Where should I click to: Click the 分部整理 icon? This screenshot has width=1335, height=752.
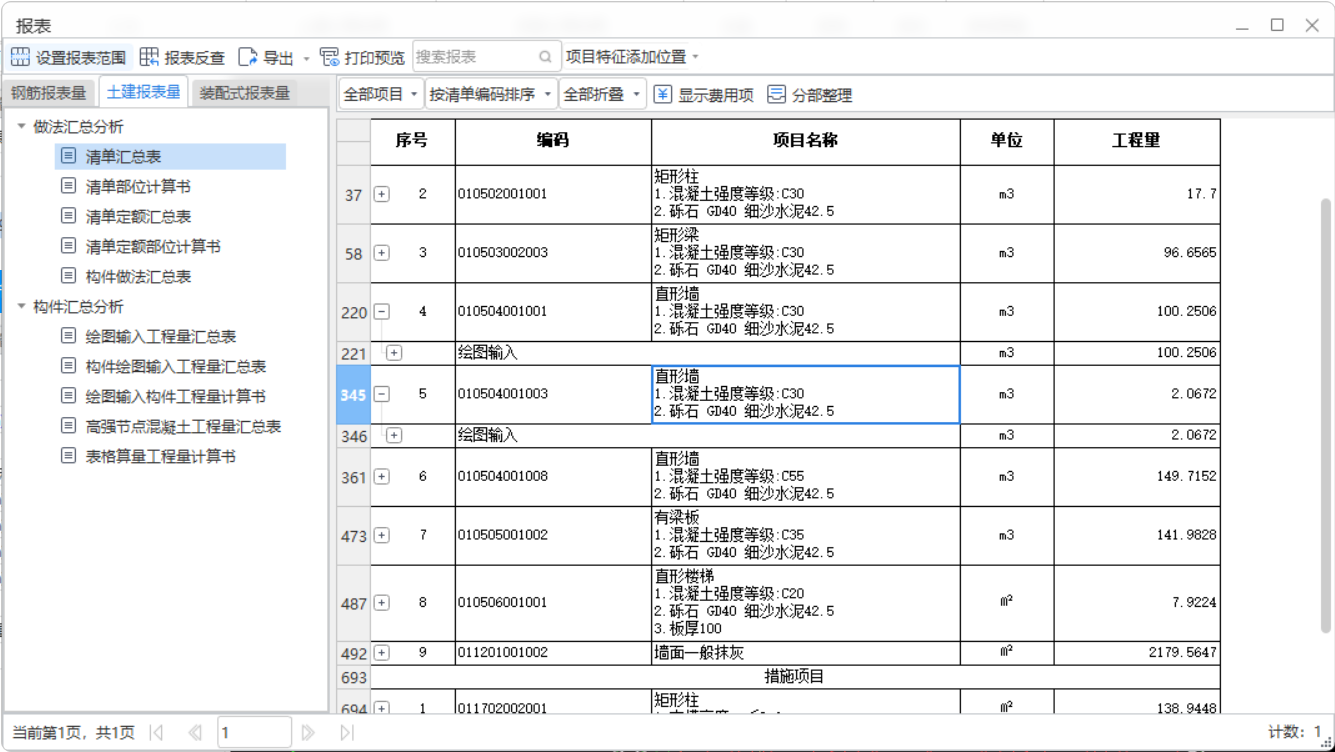click(x=777, y=94)
